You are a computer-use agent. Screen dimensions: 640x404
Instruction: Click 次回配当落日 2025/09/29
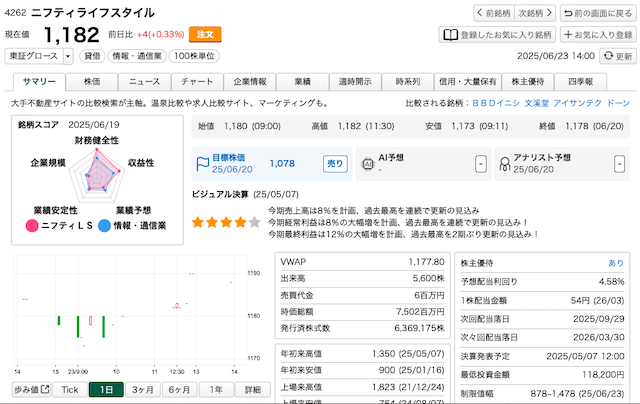coord(599,319)
